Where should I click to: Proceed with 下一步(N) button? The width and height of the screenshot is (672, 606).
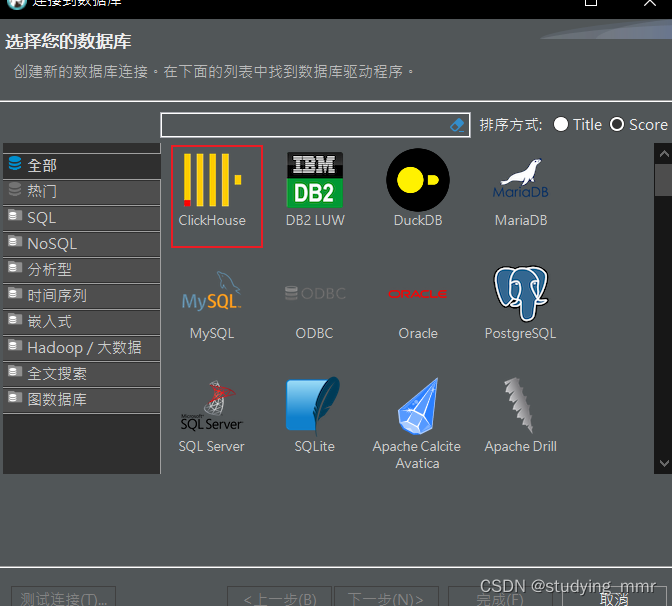coord(386,597)
